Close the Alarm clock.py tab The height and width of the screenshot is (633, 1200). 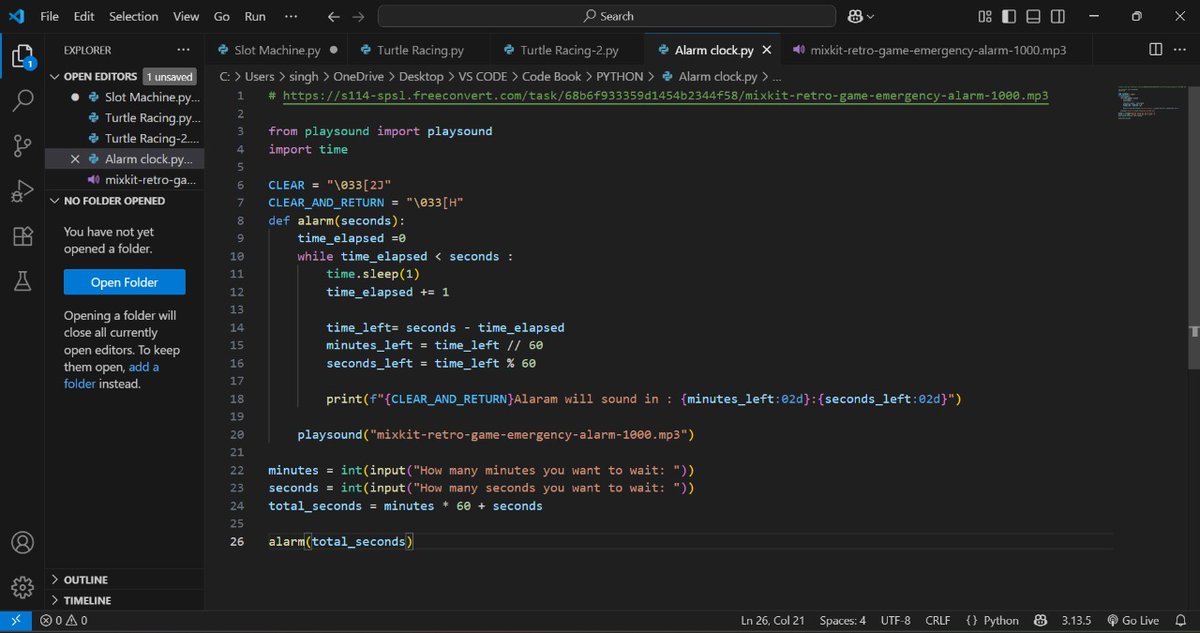(767, 50)
